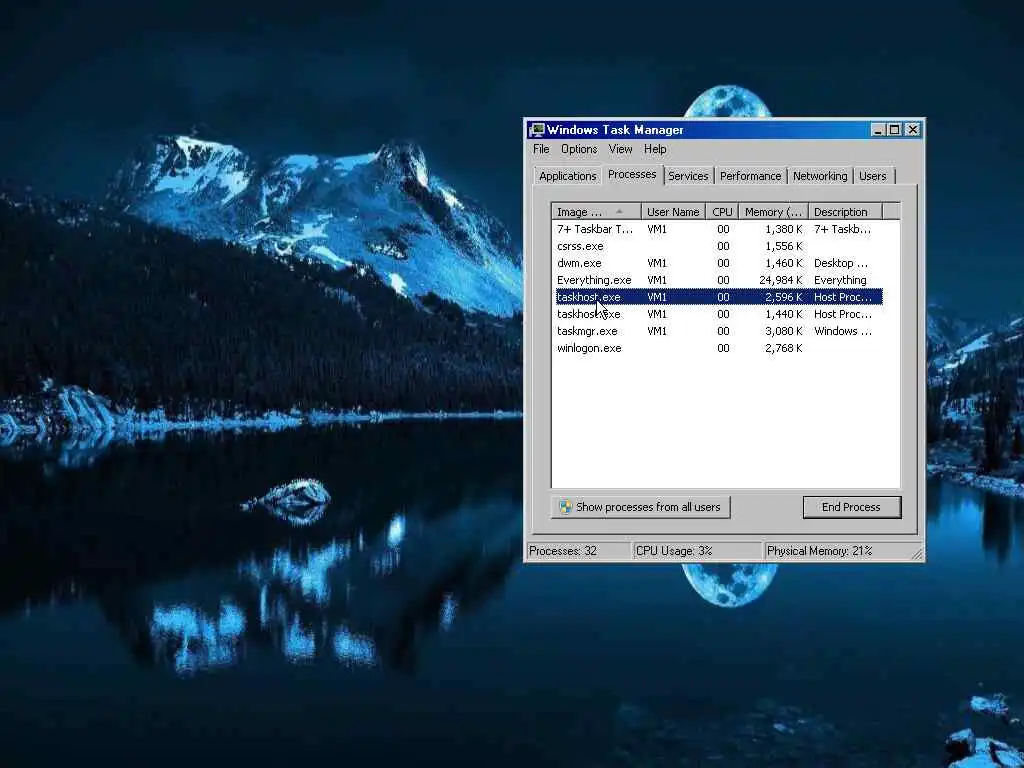The height and width of the screenshot is (768, 1024).
Task: Open the Options menu
Action: 579,149
